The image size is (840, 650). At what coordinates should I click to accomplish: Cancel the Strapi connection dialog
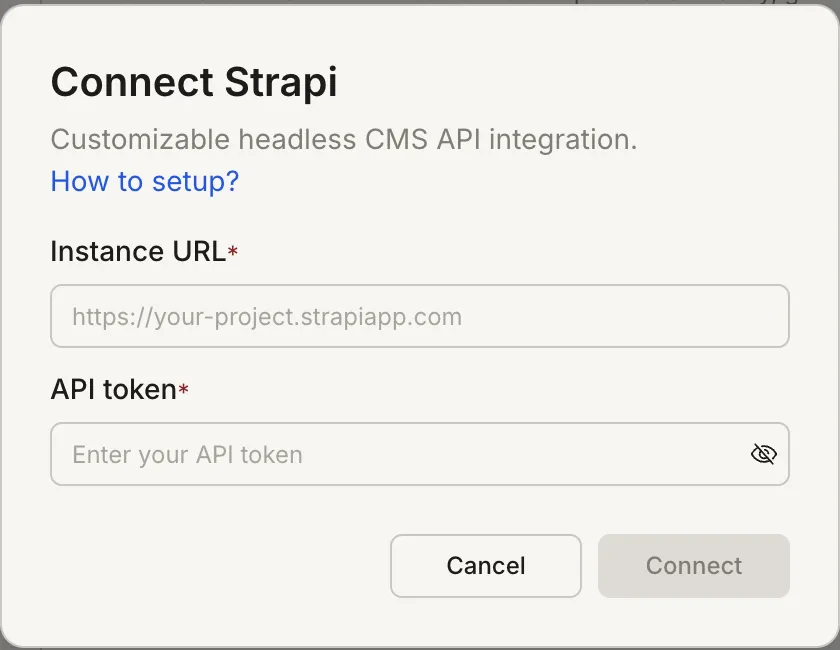pos(485,566)
